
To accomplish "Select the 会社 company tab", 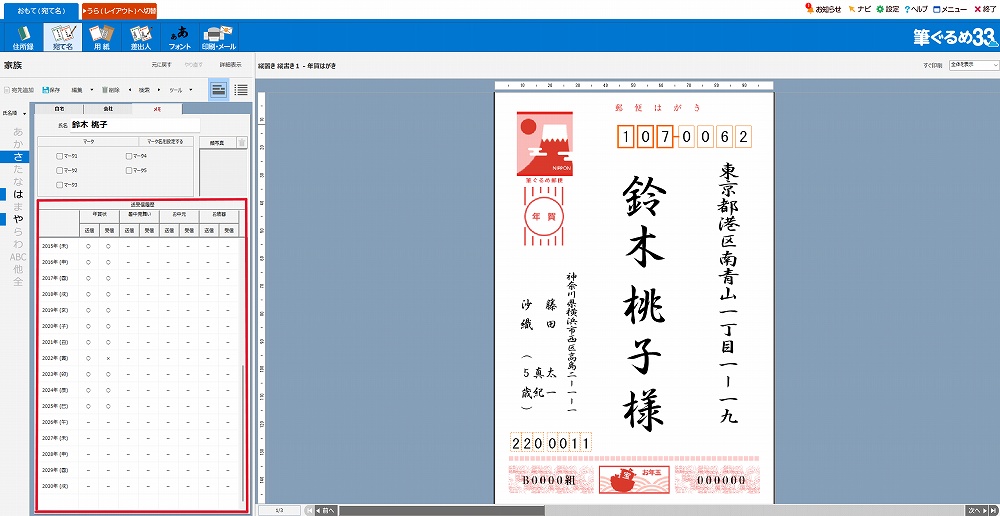I will point(108,109).
